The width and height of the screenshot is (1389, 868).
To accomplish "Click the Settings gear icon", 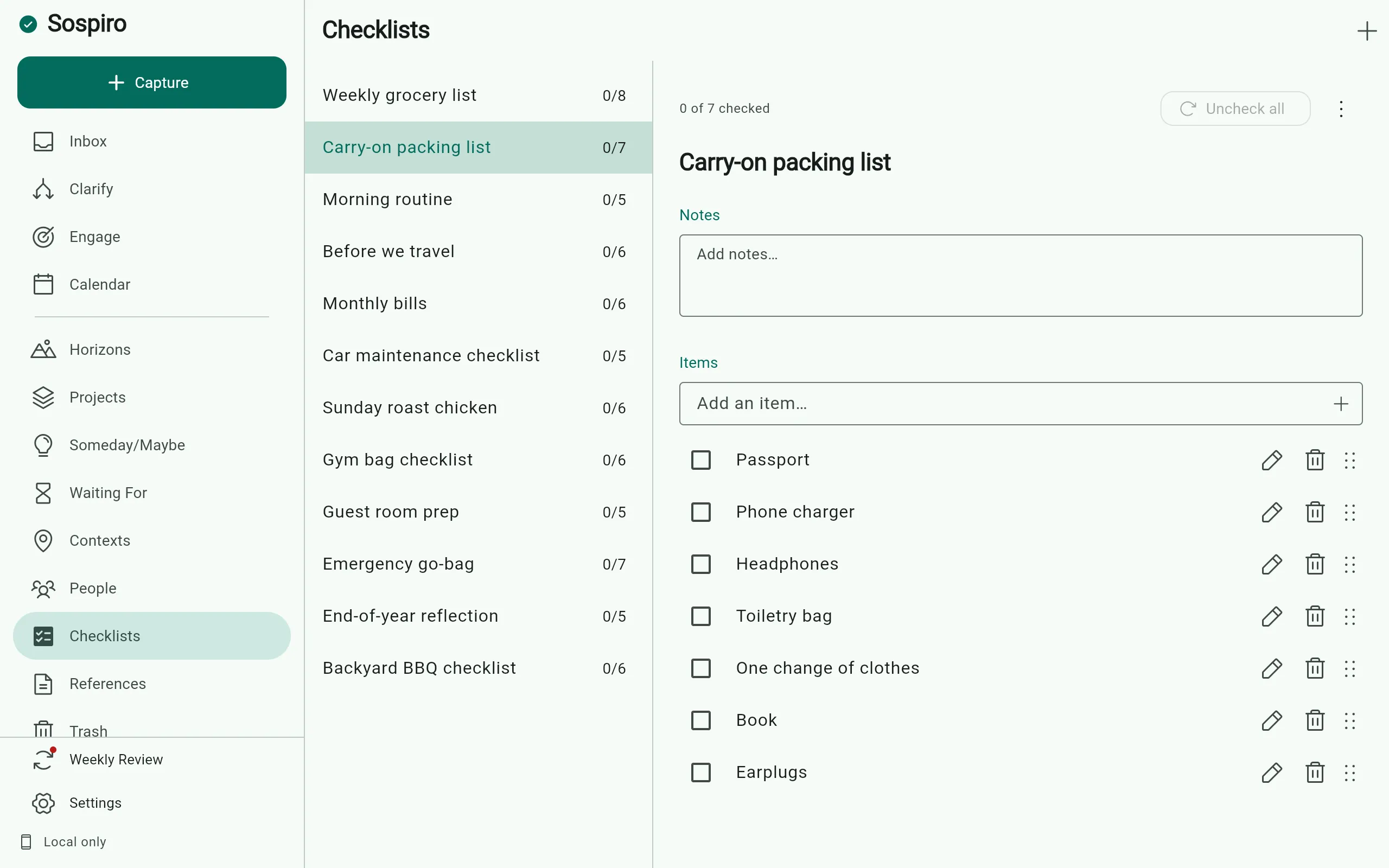I will (43, 803).
